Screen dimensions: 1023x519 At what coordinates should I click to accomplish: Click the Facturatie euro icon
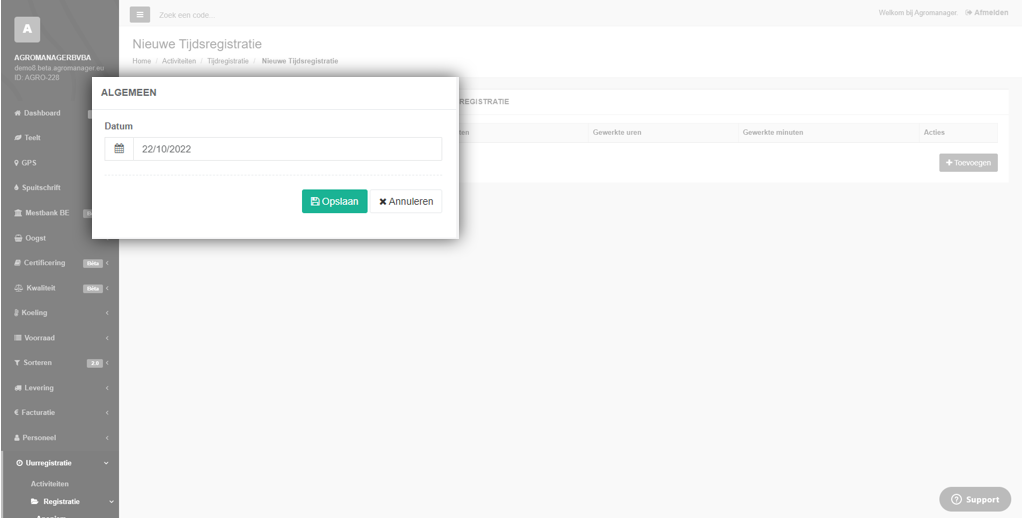(16, 413)
